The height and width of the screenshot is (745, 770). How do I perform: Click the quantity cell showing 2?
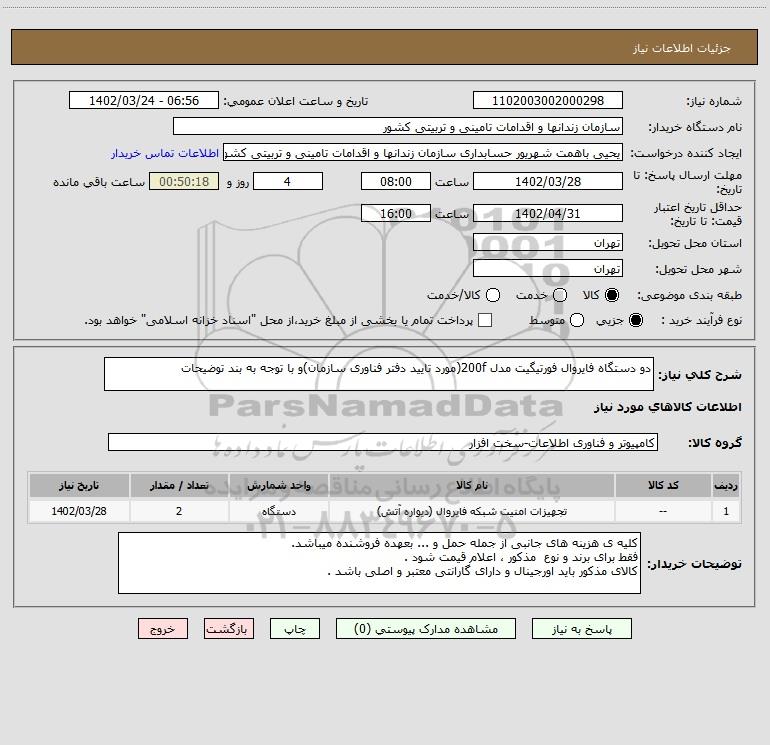click(179, 511)
